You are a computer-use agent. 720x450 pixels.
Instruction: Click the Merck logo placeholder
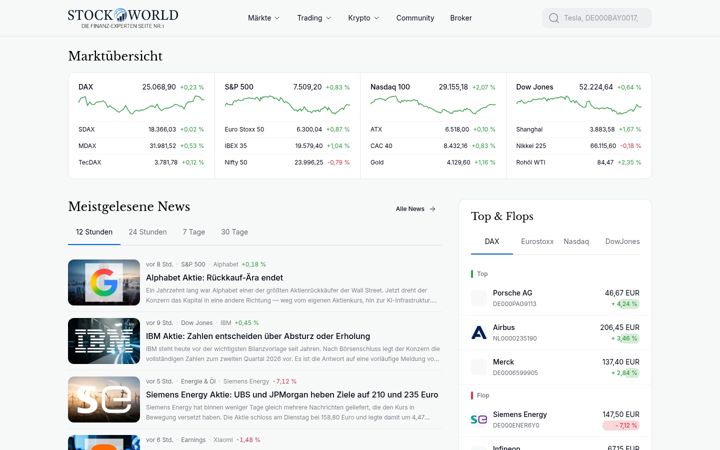(x=479, y=367)
